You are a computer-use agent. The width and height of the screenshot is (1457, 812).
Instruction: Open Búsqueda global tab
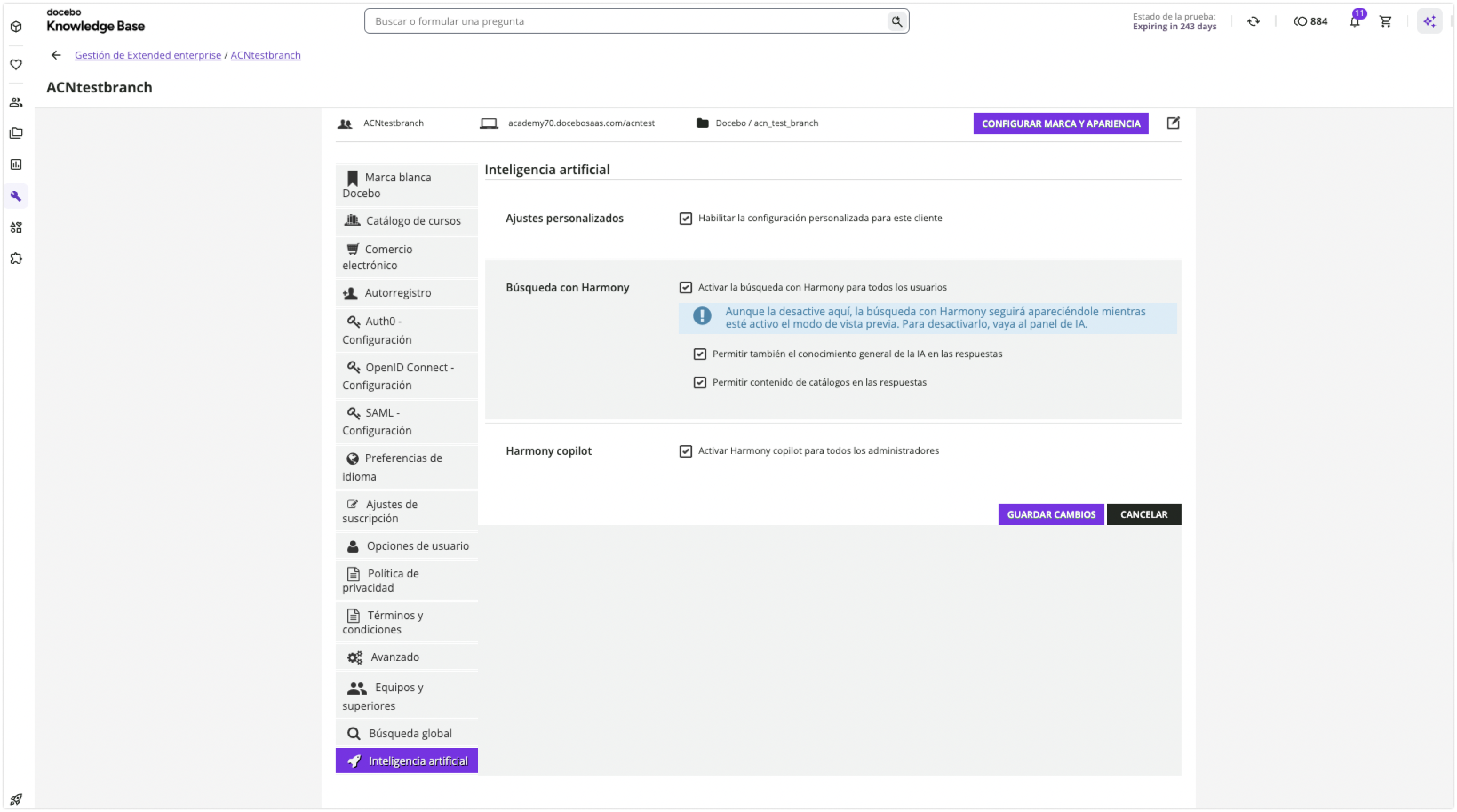pyautogui.click(x=406, y=733)
